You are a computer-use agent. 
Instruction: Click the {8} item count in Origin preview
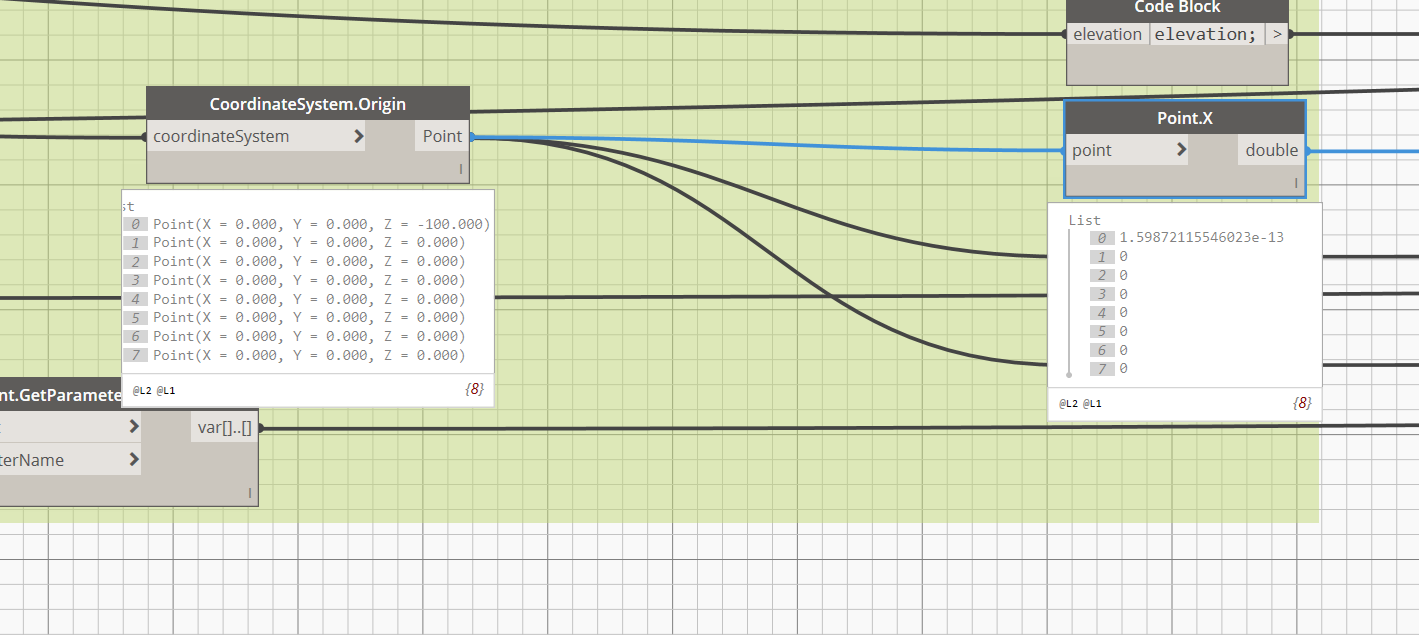[x=475, y=389]
